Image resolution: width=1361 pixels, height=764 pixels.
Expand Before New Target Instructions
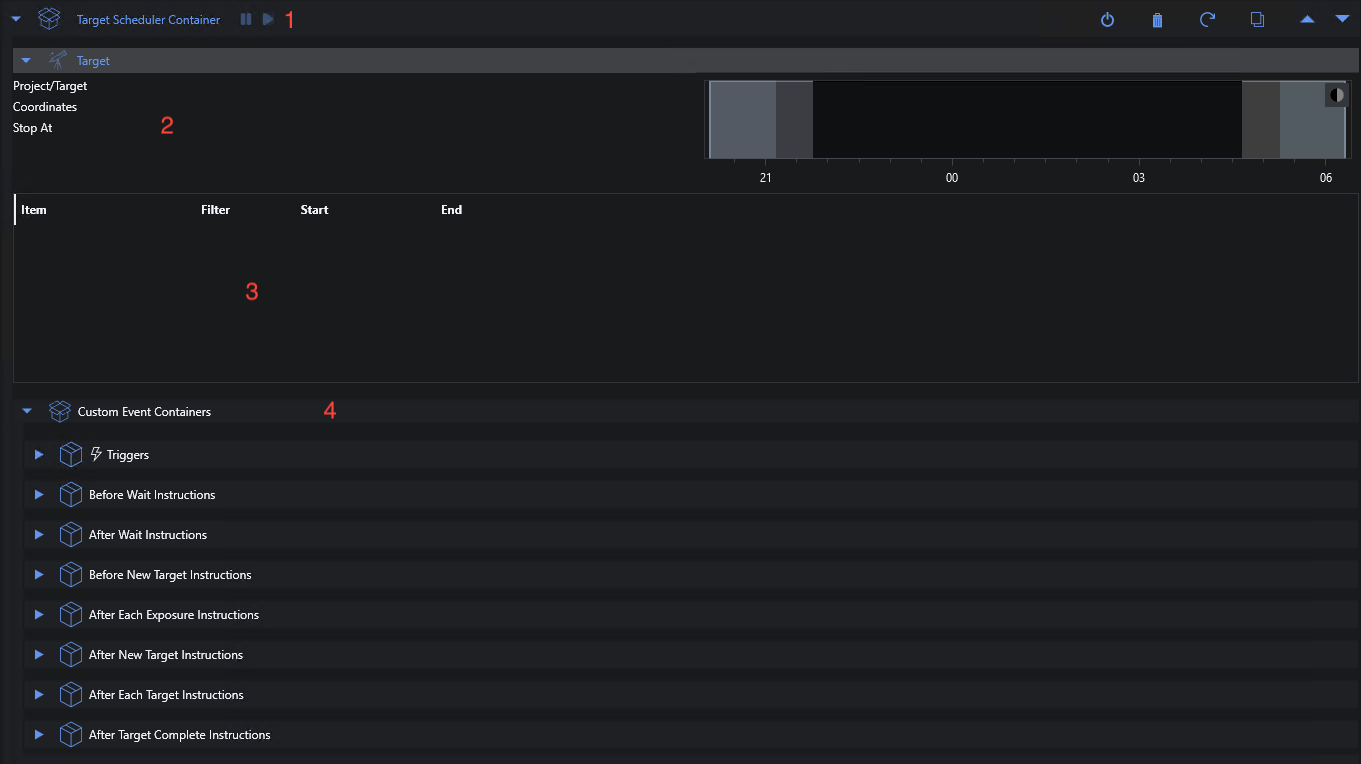39,574
